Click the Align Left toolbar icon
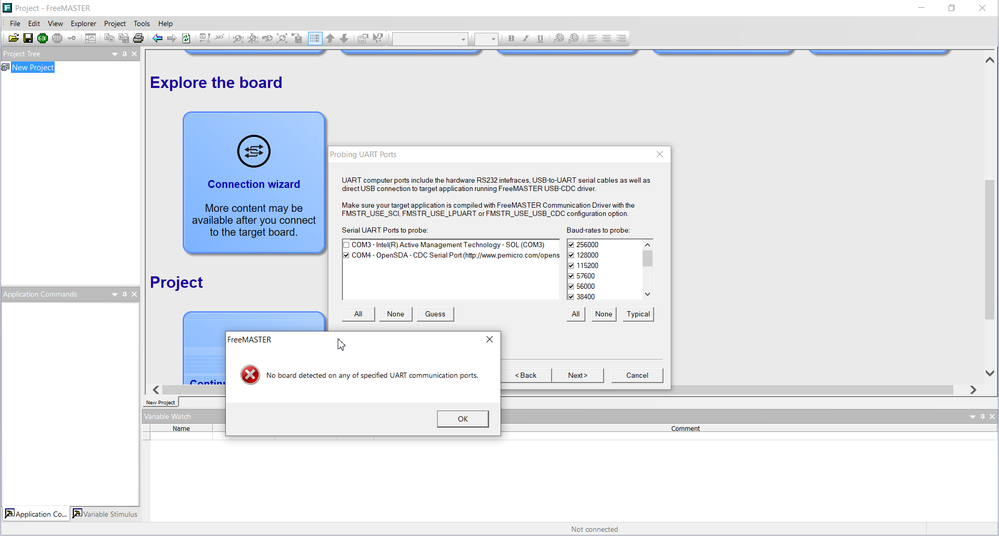This screenshot has width=999, height=536. (592, 38)
